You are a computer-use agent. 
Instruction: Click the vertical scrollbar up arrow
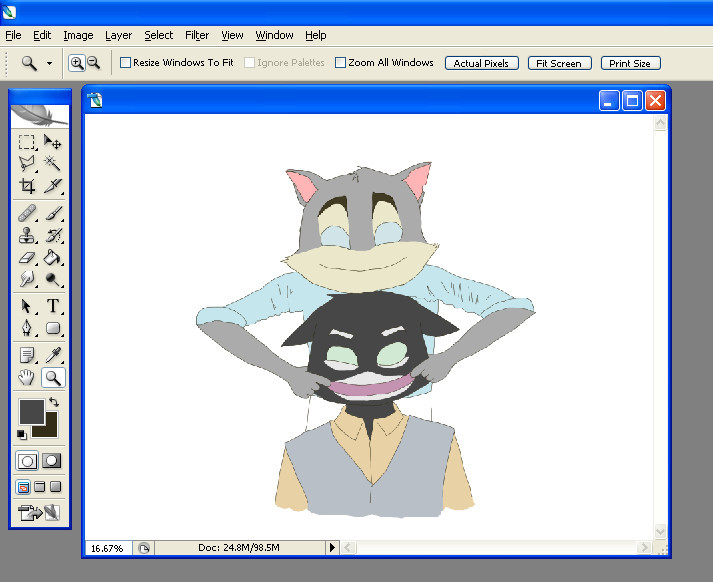point(660,122)
